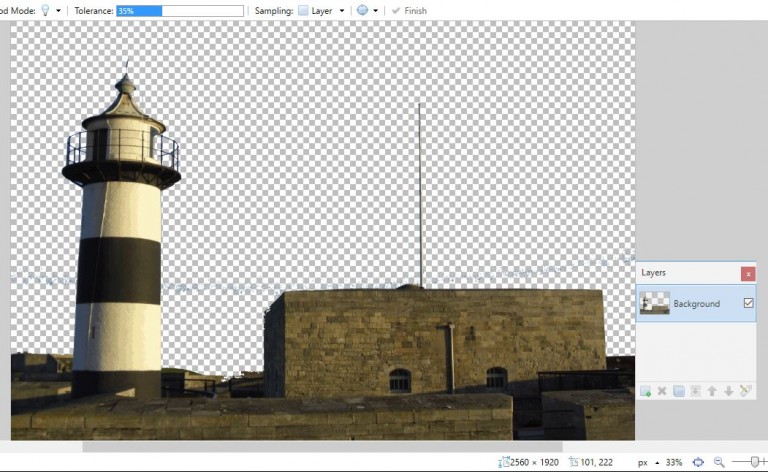Image resolution: width=768 pixels, height=472 pixels.
Task: Move layer up with arrow icon
Action: [711, 391]
